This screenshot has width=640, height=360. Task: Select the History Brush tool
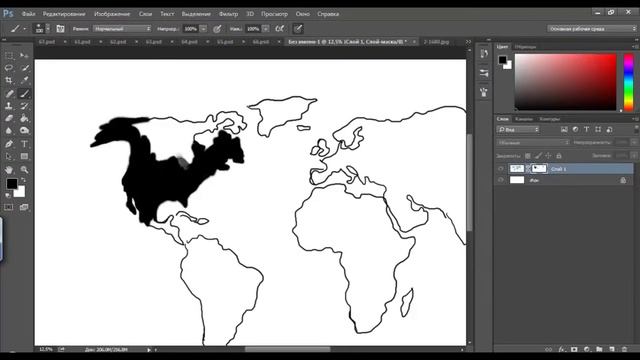[x=24, y=106]
